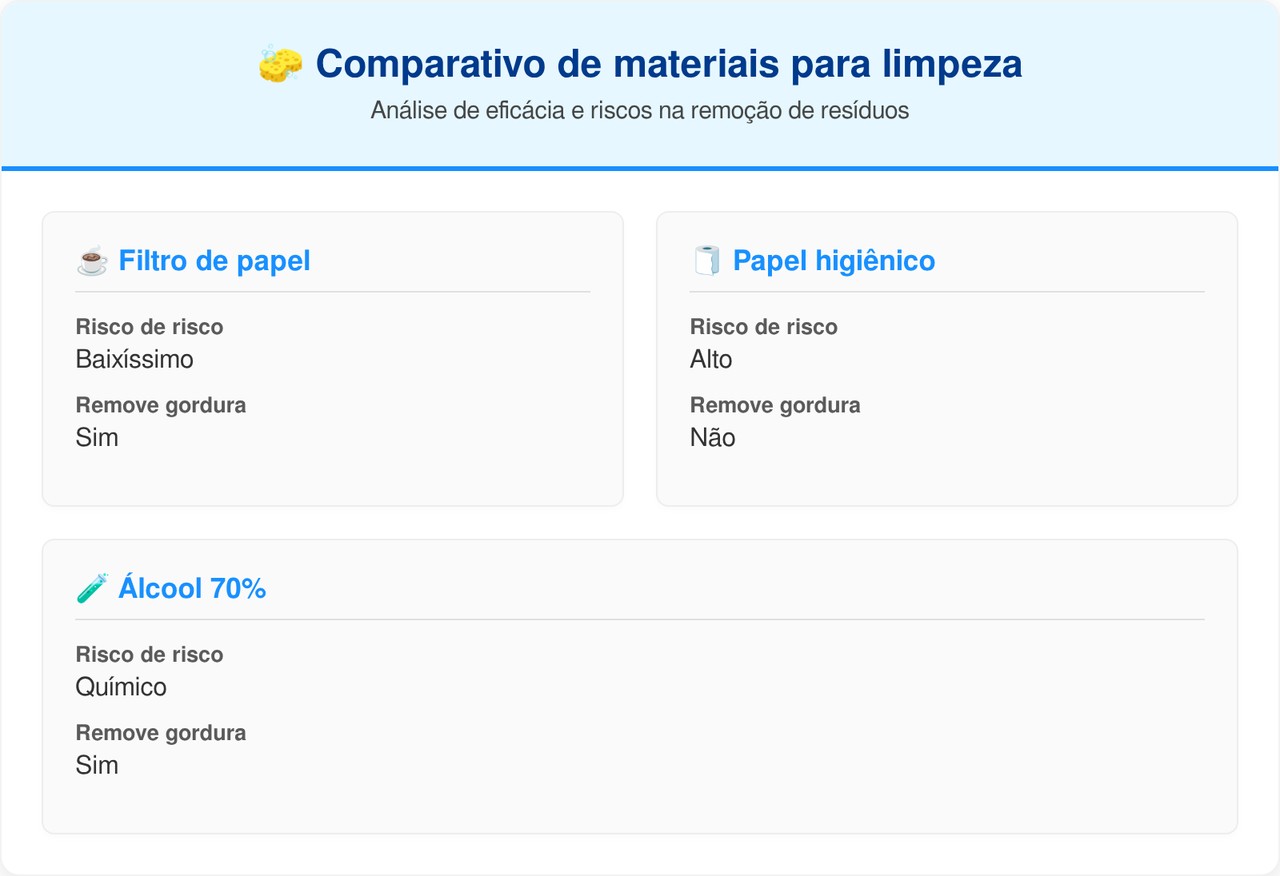This screenshot has height=876, width=1280.
Task: Select the Álcool 70% heading
Action: click(192, 588)
